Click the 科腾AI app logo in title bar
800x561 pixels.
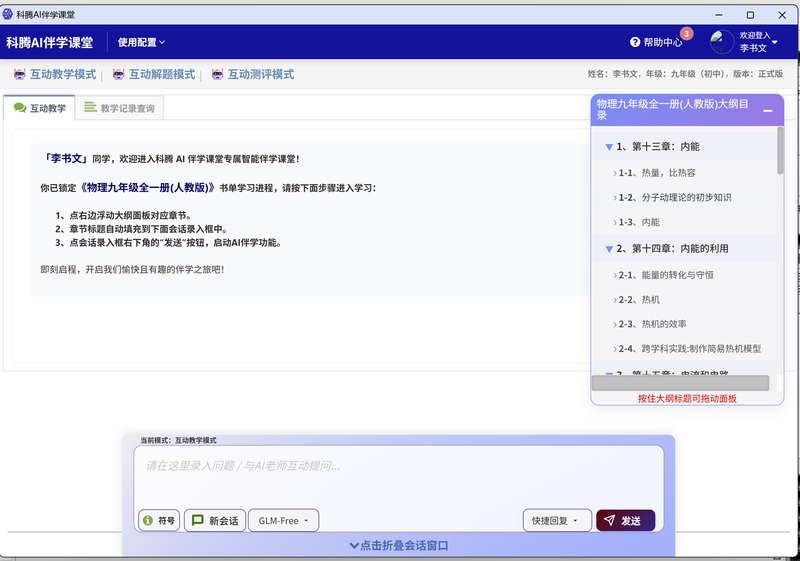9,15
